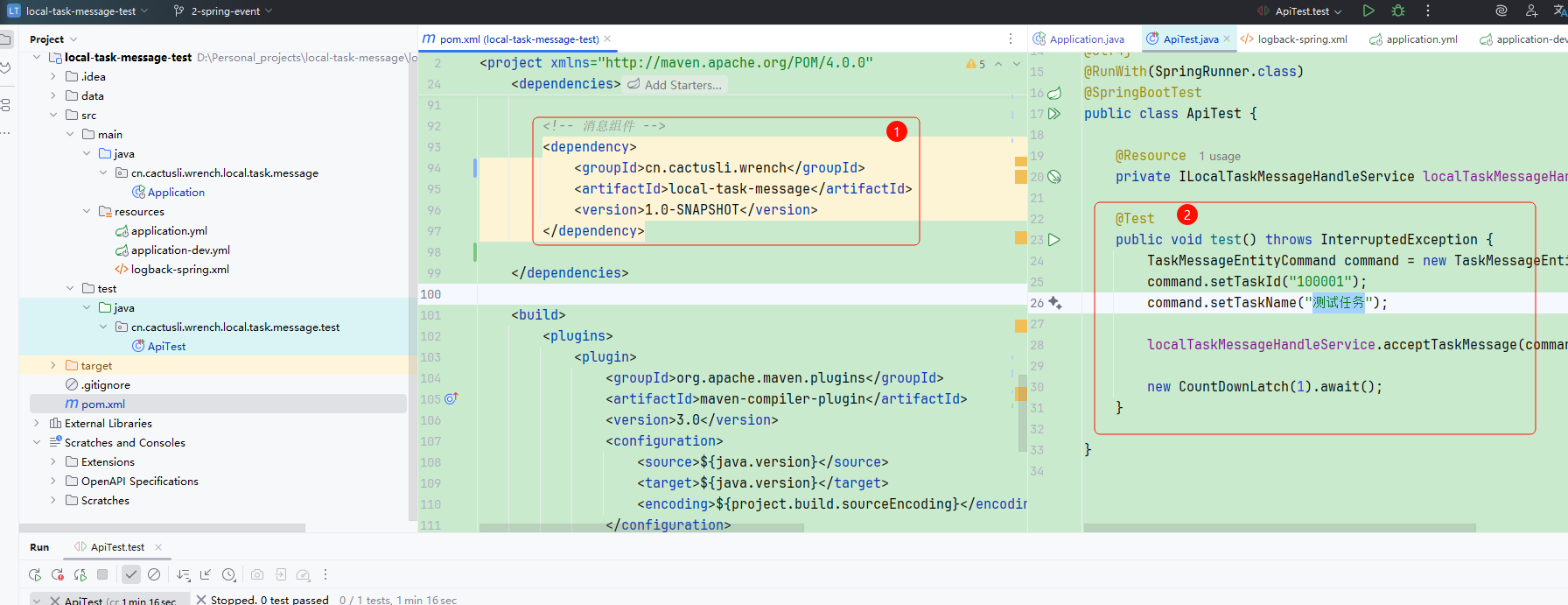Viewport: 1568px width, 605px height.
Task: Click the green Run button in top toolbar
Action: (x=1368, y=11)
